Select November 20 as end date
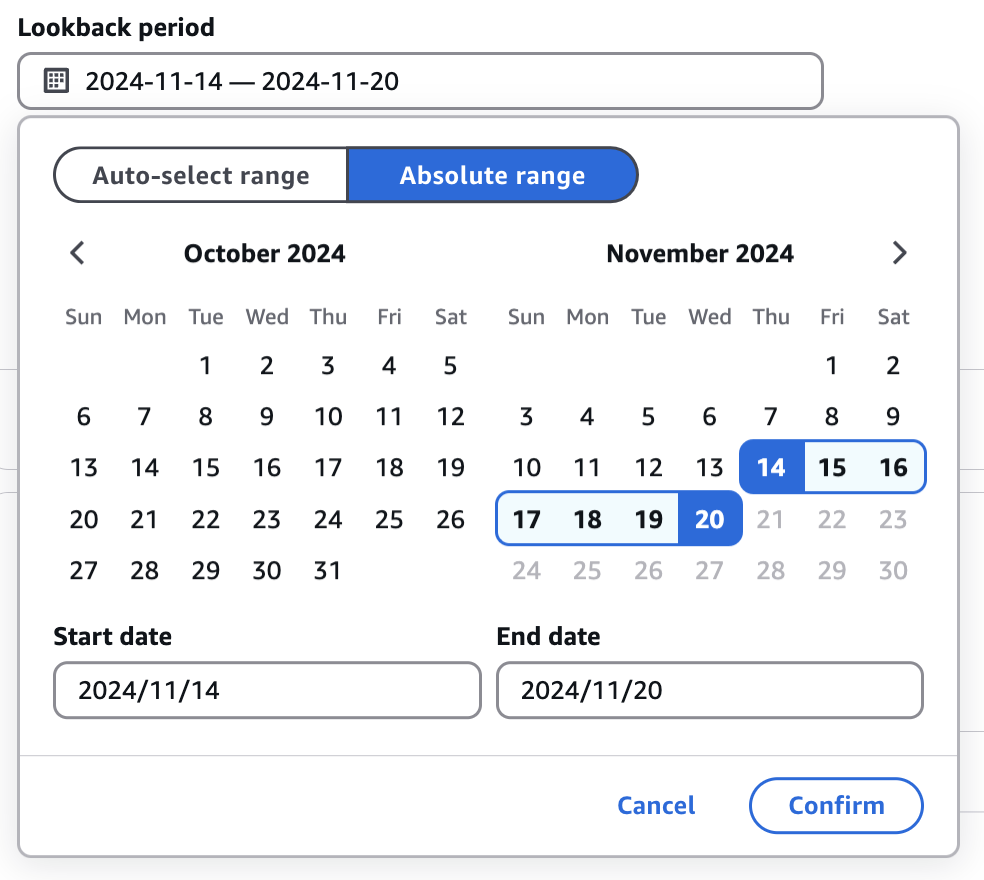The height and width of the screenshot is (880, 984). (710, 519)
